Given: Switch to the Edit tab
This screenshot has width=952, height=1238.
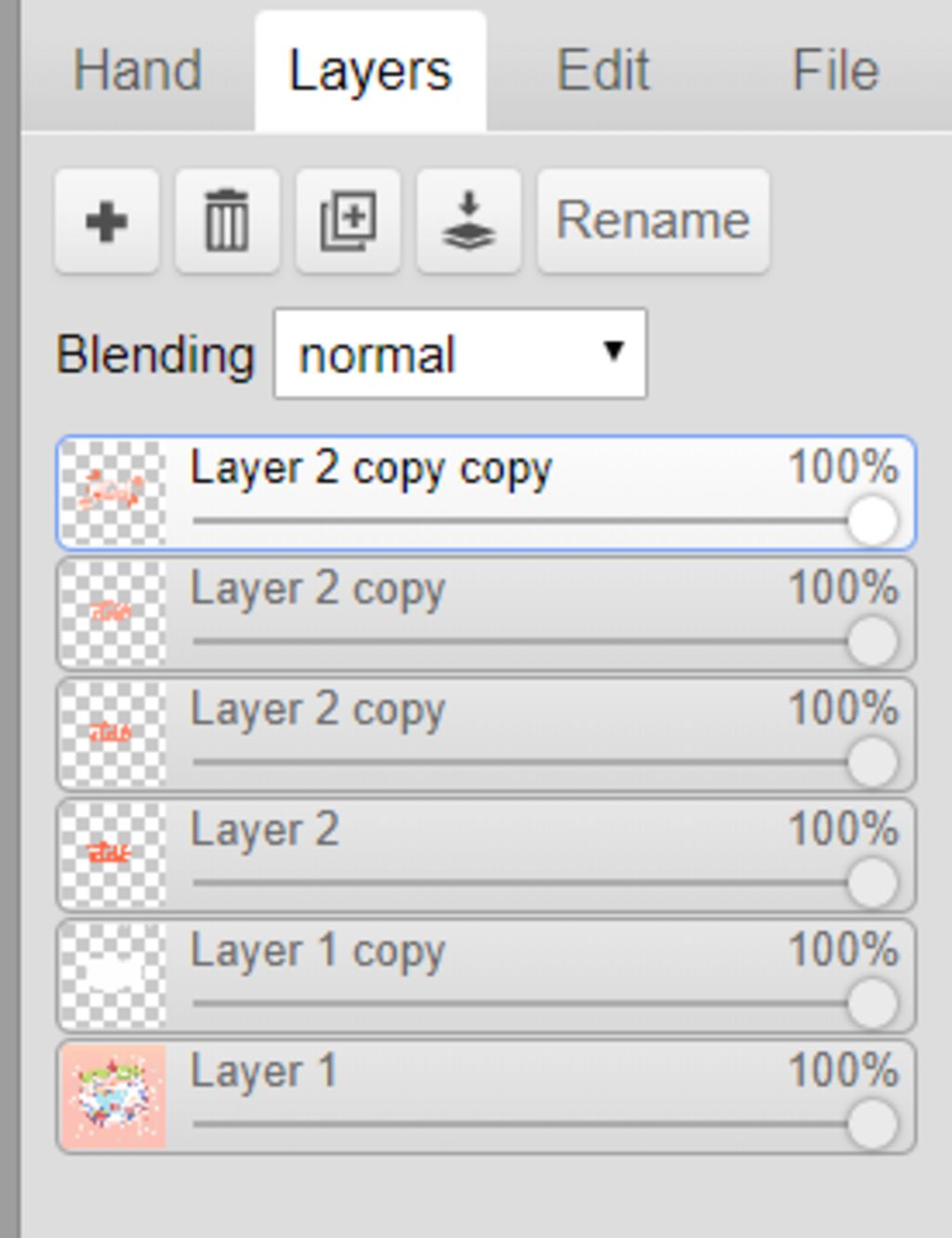Looking at the screenshot, I should (602, 71).
